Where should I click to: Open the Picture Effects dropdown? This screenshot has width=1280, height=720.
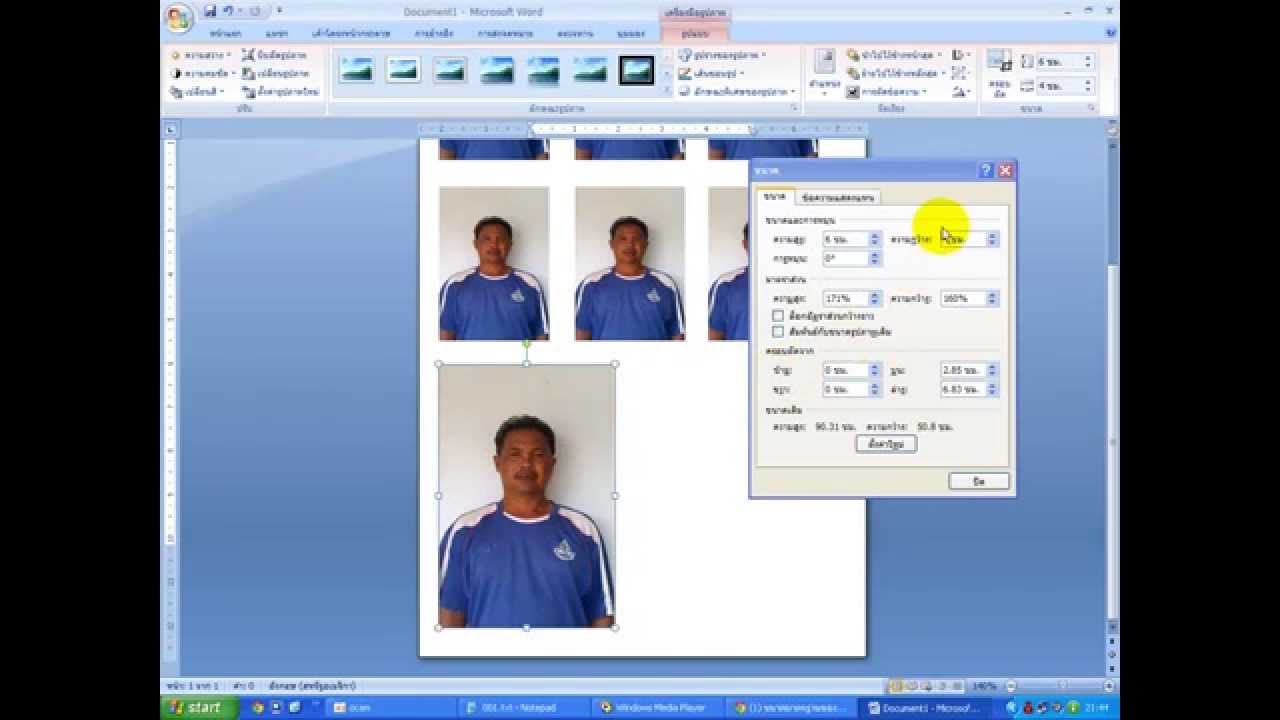tap(737, 91)
